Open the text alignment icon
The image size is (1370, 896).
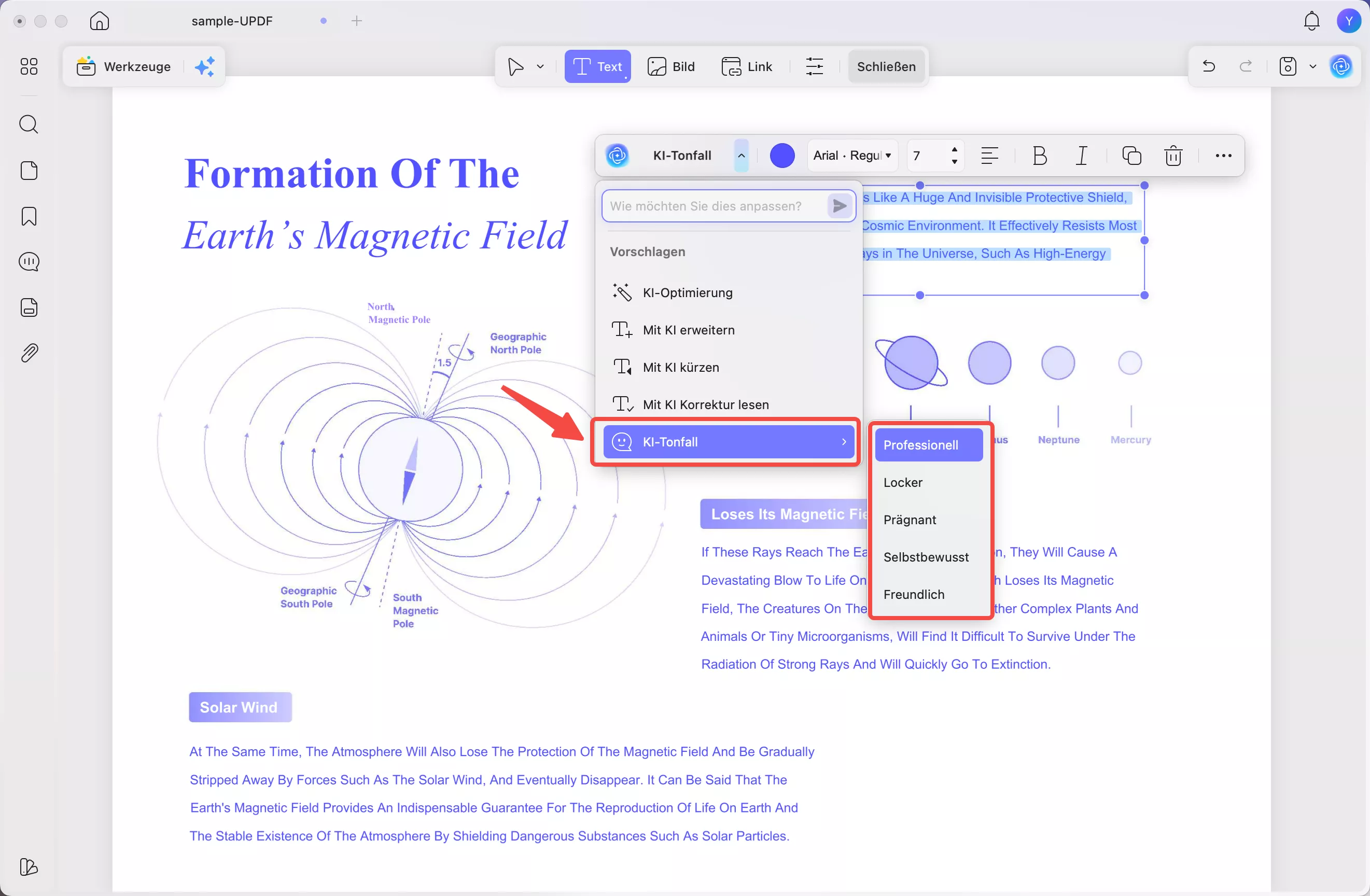[989, 156]
